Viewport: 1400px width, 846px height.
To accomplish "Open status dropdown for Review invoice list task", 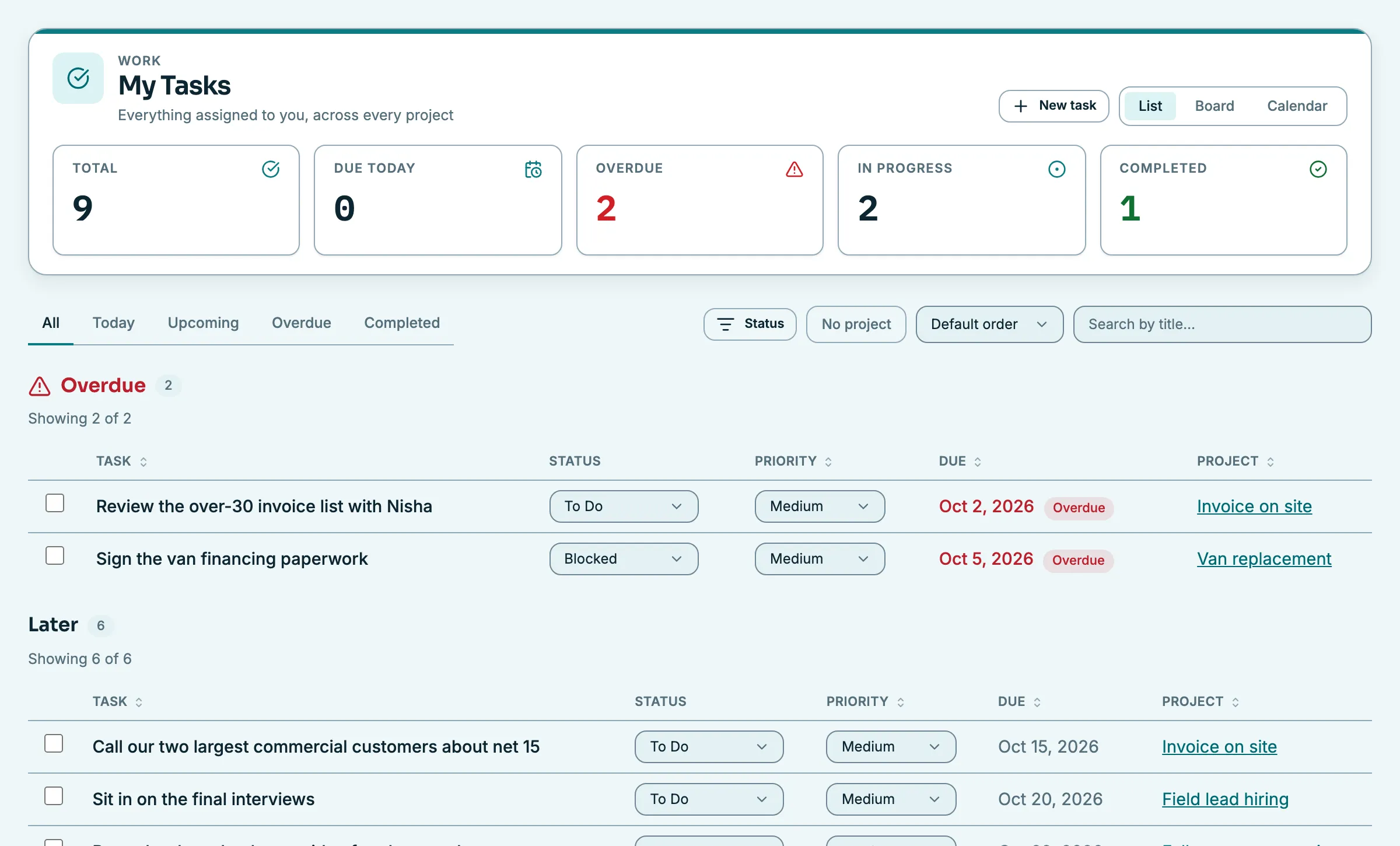I will [x=624, y=506].
